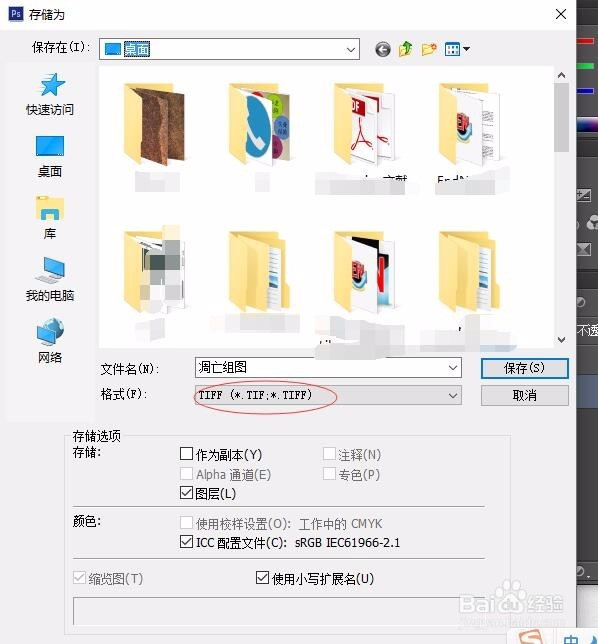
Task: Click the 缩览图(T) checkbox
Action: pyautogui.click(x=79, y=578)
